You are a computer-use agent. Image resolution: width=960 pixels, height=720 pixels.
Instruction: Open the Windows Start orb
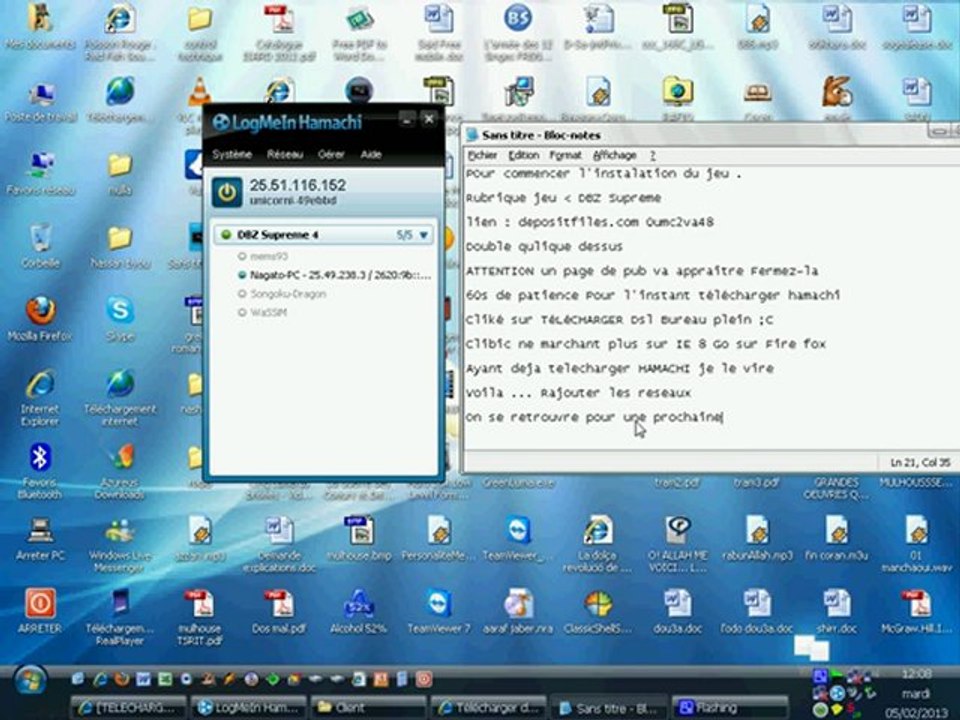(31, 681)
